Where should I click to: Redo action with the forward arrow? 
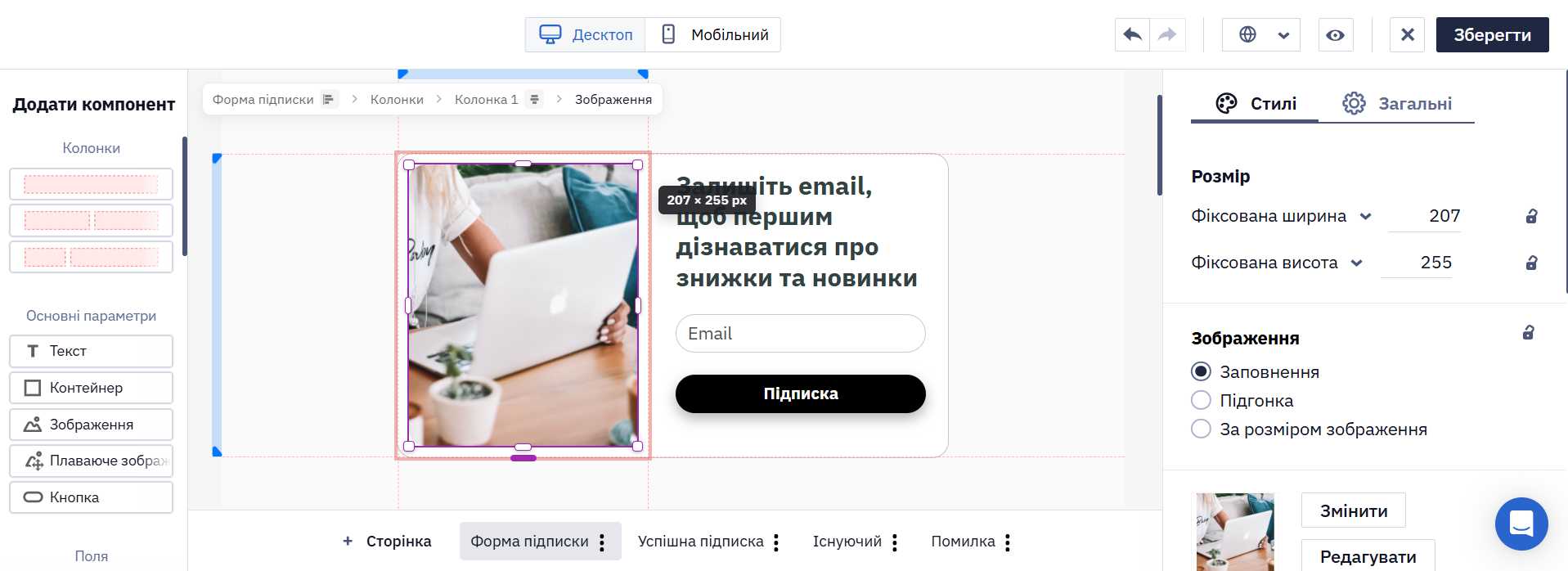[x=1167, y=34]
